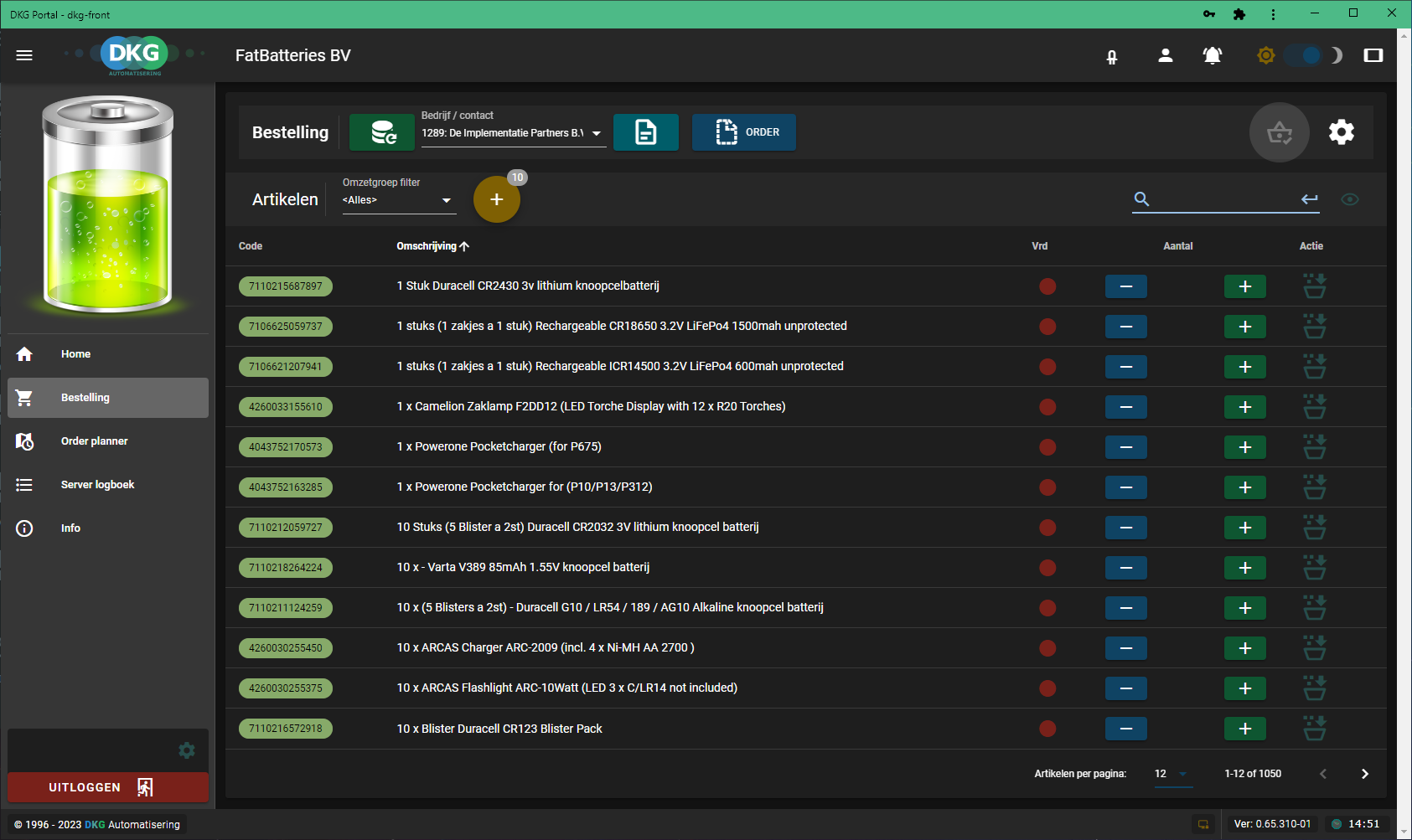
Task: Add Duracell G10 / LR54 to basket
Action: tap(1314, 608)
